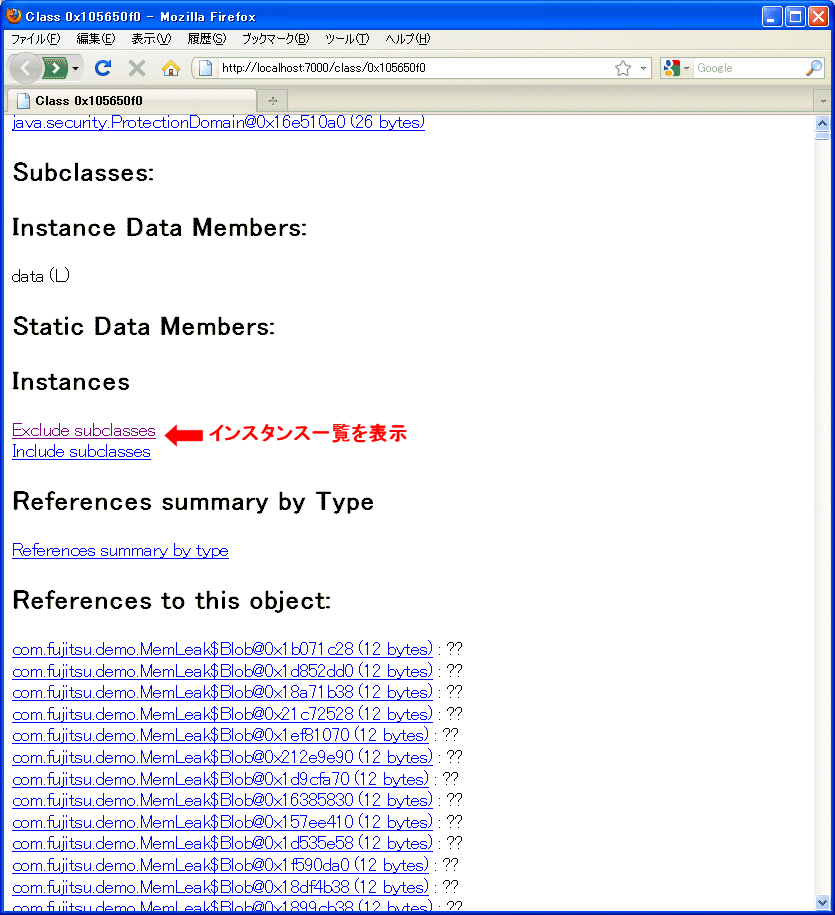The width and height of the screenshot is (835, 915).
Task: Open Blob@0x212e9e90 reference link
Action: click(x=222, y=757)
